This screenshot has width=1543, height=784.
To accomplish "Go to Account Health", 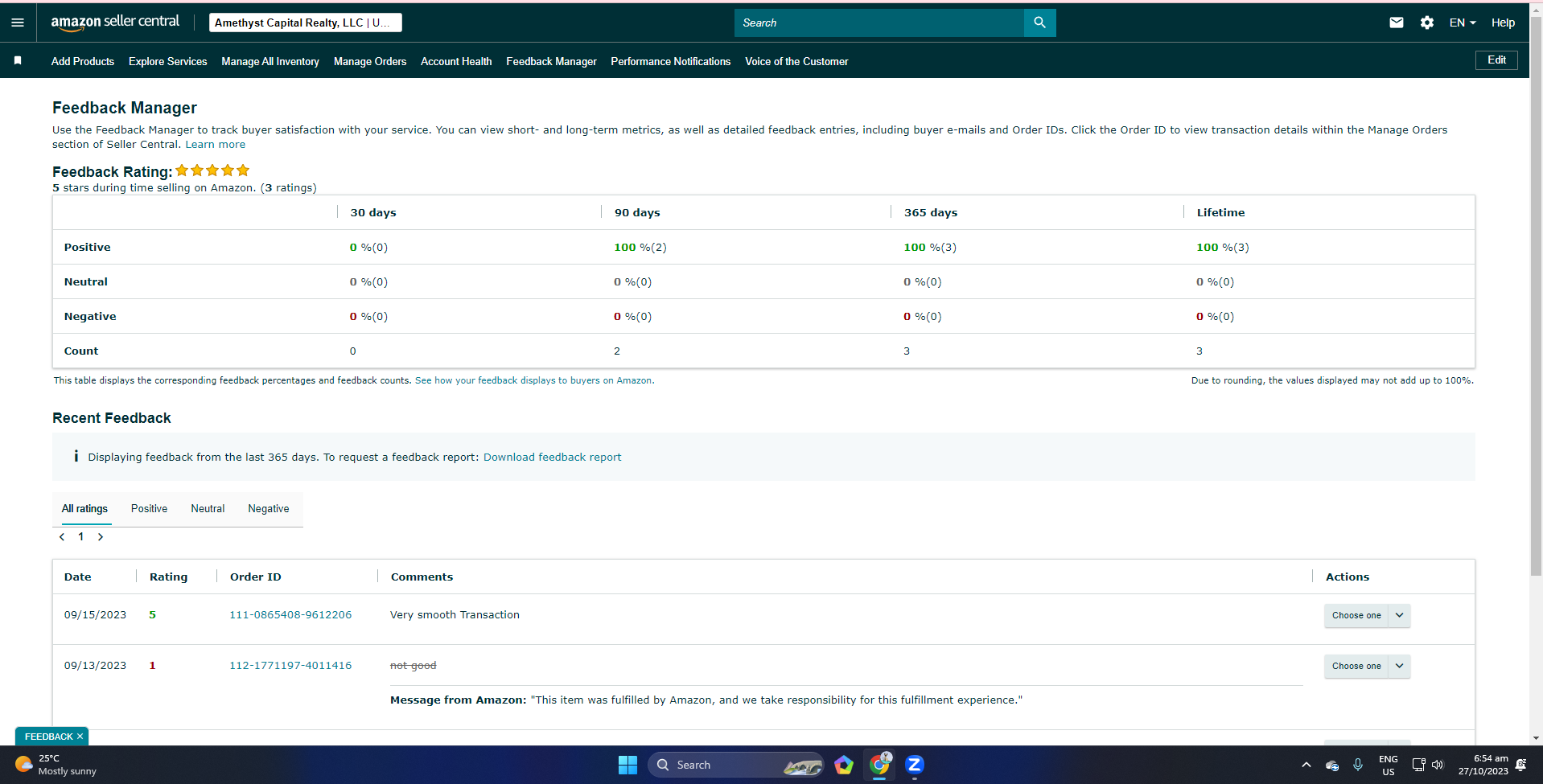I will pyautogui.click(x=456, y=61).
